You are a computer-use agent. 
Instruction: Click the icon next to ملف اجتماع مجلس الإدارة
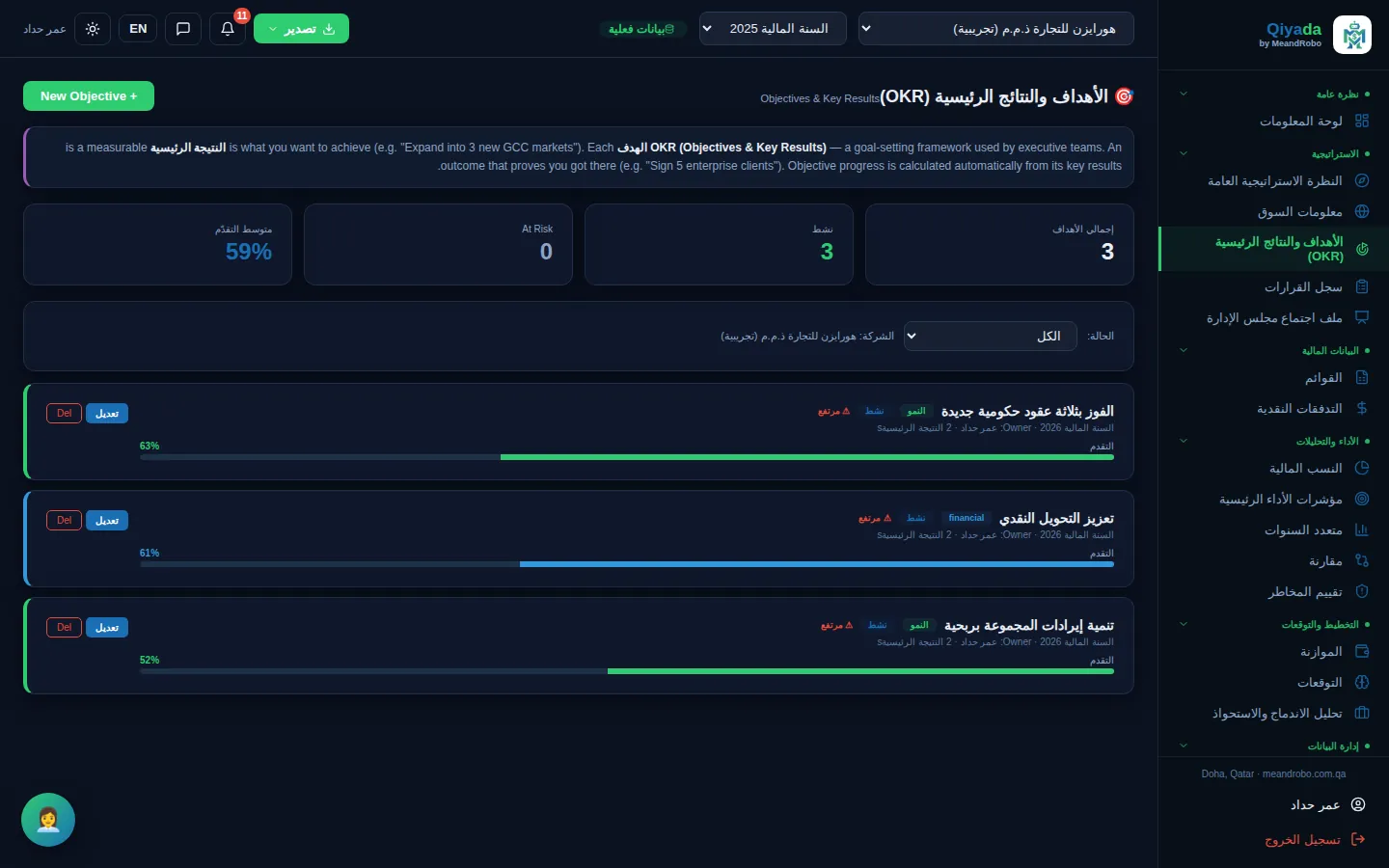pos(1362,317)
